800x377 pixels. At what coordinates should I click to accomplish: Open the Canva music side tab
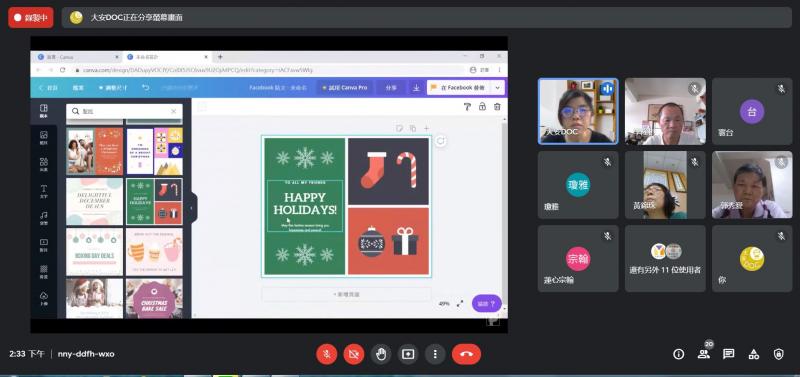[x=44, y=218]
